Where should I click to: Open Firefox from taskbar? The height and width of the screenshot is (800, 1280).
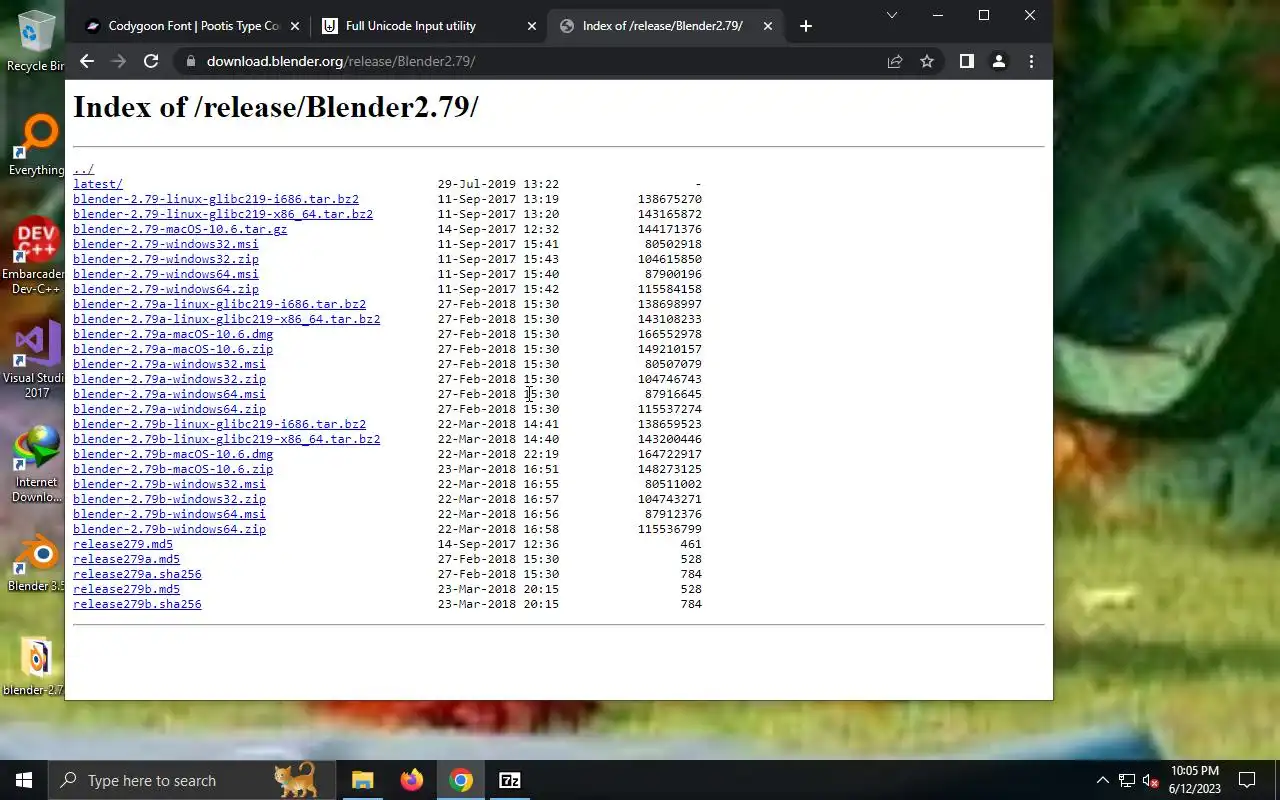click(x=411, y=780)
